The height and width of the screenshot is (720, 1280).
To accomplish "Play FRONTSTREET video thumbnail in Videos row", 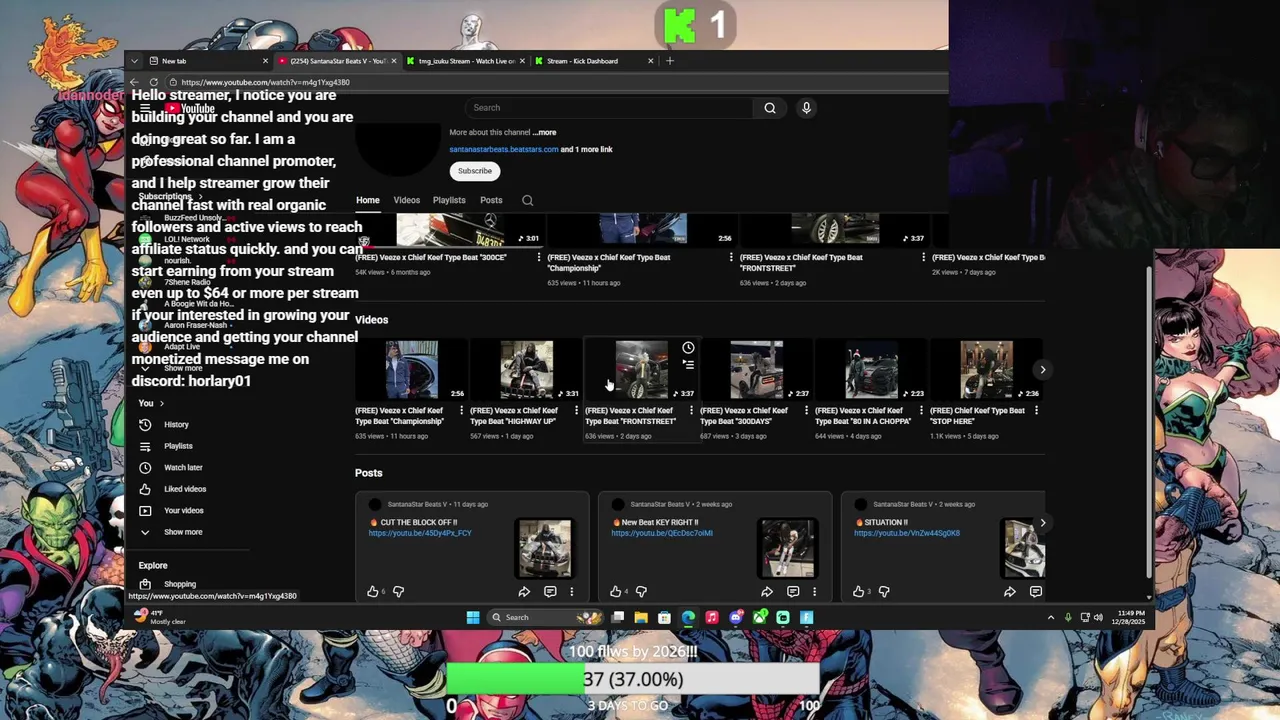I will click(x=641, y=369).
